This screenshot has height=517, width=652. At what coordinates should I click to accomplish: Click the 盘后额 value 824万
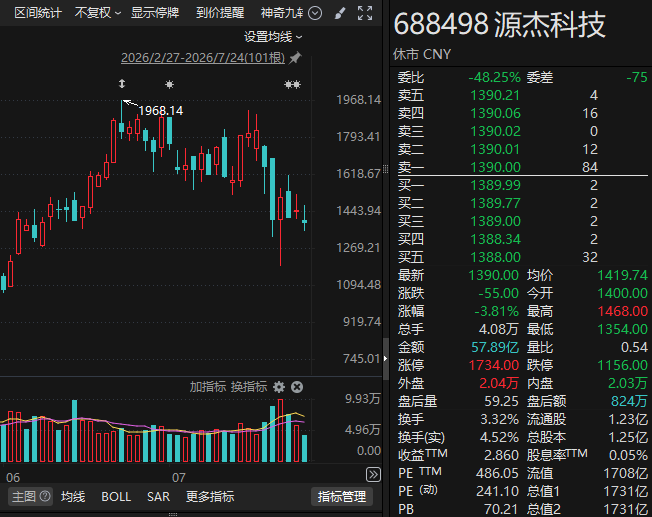[629, 401]
